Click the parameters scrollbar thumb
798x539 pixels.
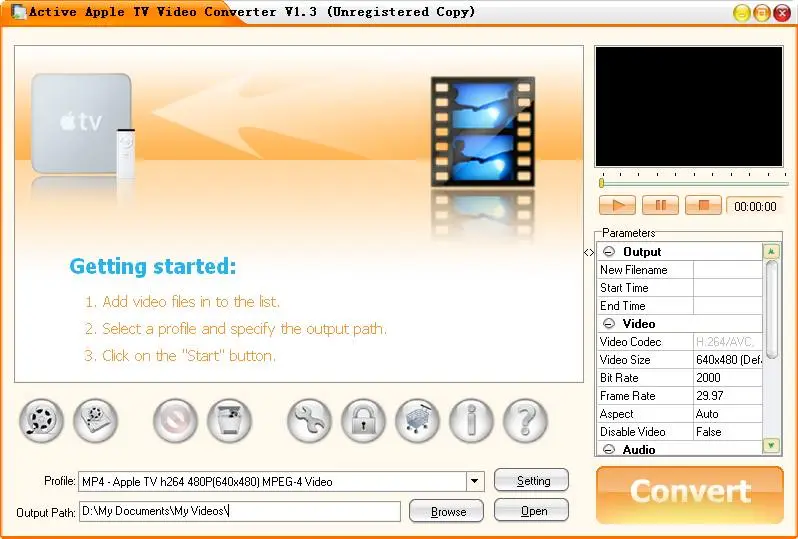click(x=771, y=309)
